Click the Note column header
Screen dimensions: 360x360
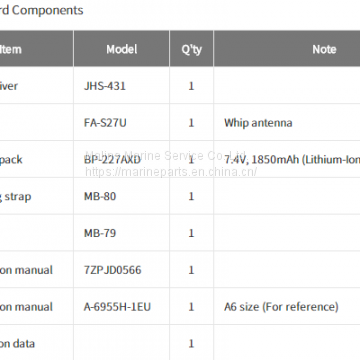click(x=324, y=49)
